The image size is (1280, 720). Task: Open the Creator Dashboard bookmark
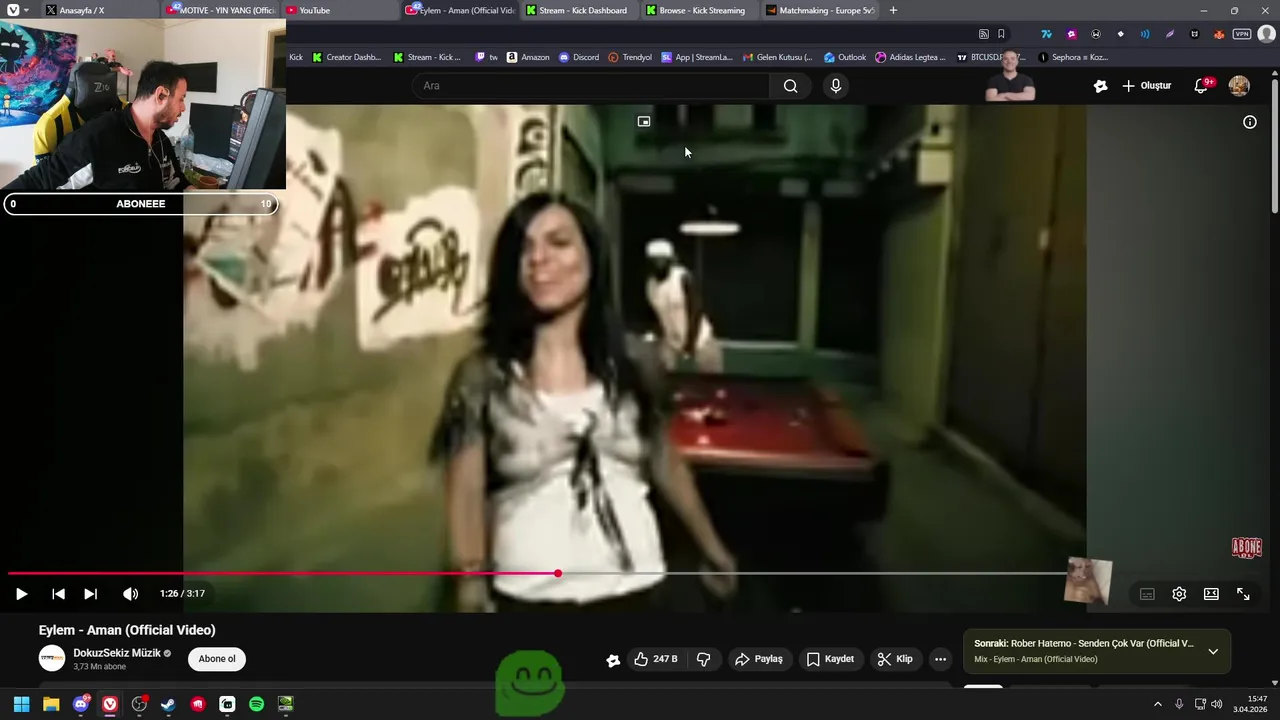(x=347, y=57)
